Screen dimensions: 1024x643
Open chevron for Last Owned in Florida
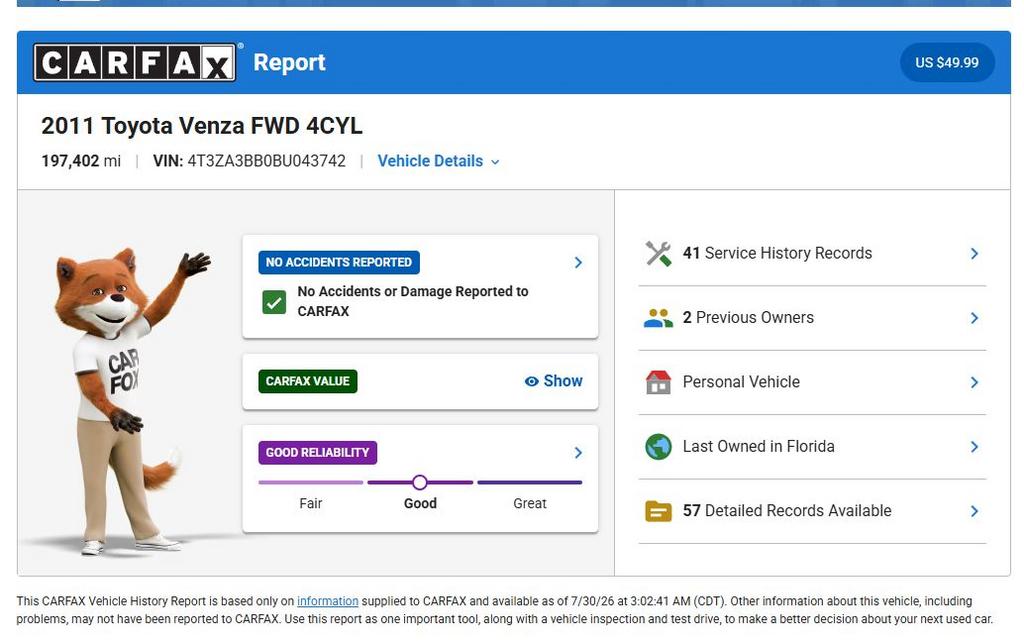click(x=974, y=447)
